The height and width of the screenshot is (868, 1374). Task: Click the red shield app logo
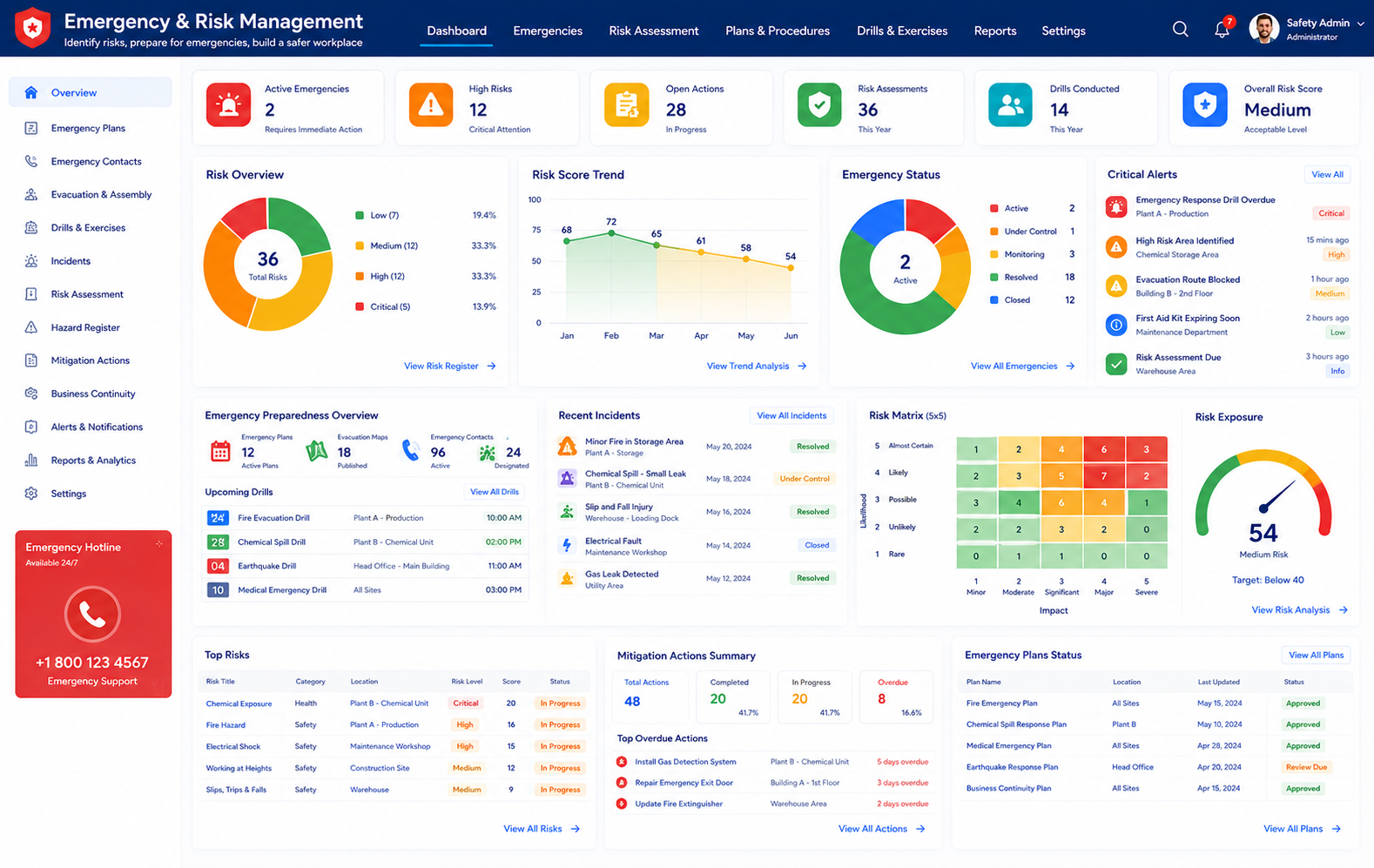pyautogui.click(x=33, y=28)
